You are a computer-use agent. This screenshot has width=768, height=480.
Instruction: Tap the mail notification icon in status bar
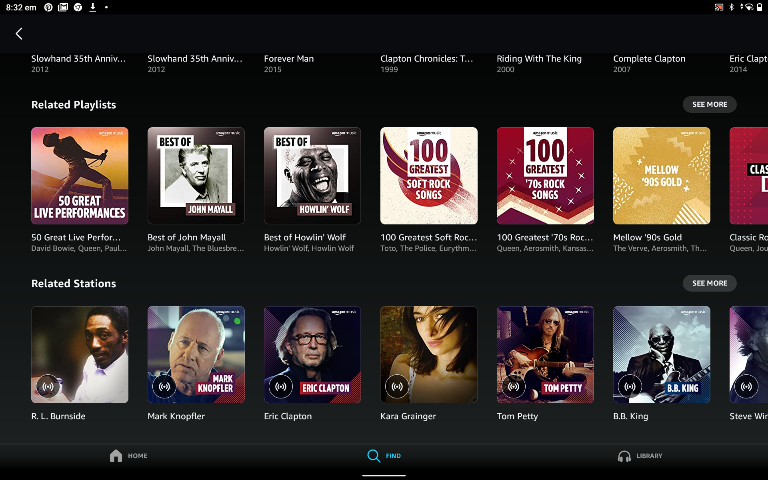pyautogui.click(x=63, y=7)
